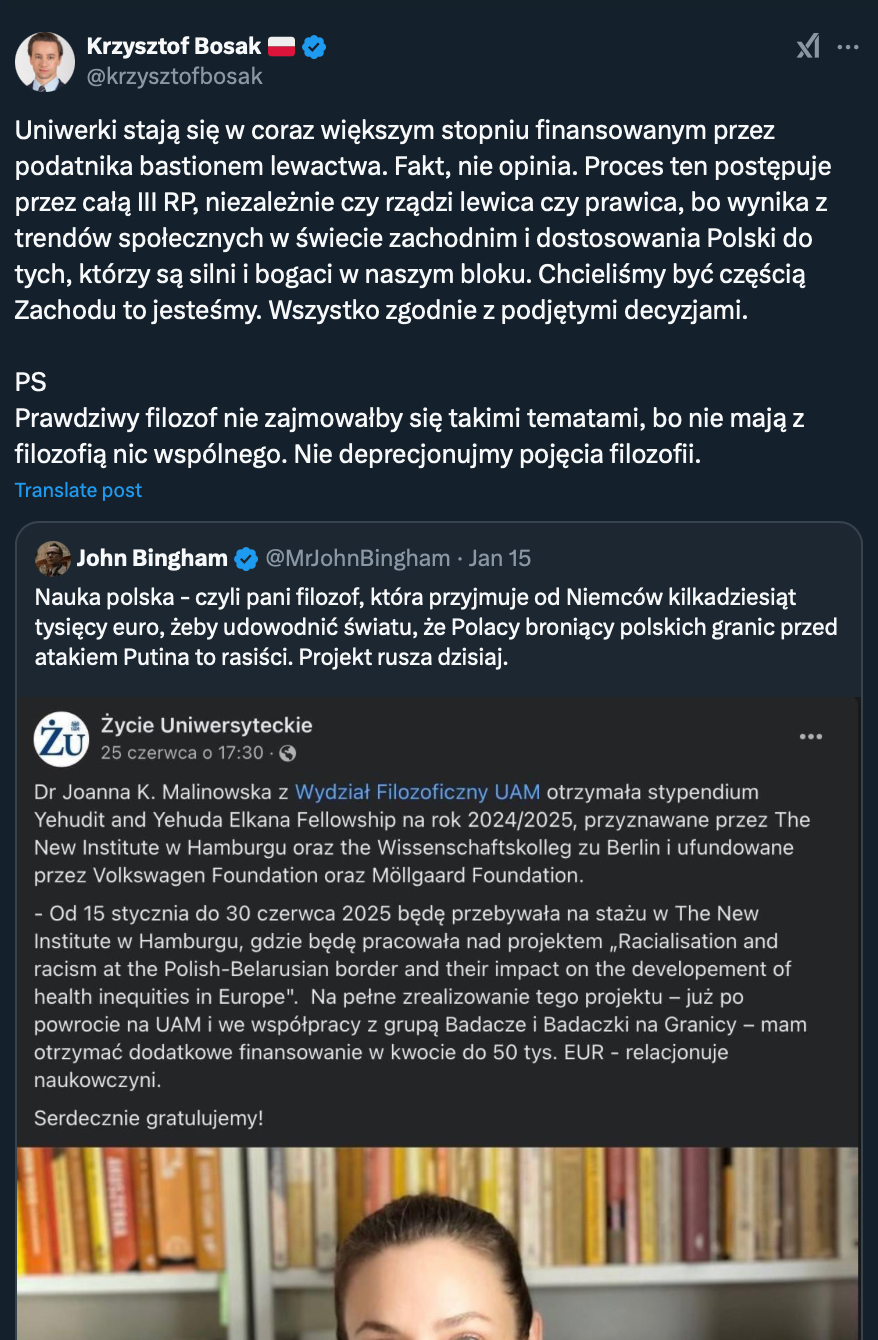
Task: Open the post's more options menu
Action: (x=848, y=46)
